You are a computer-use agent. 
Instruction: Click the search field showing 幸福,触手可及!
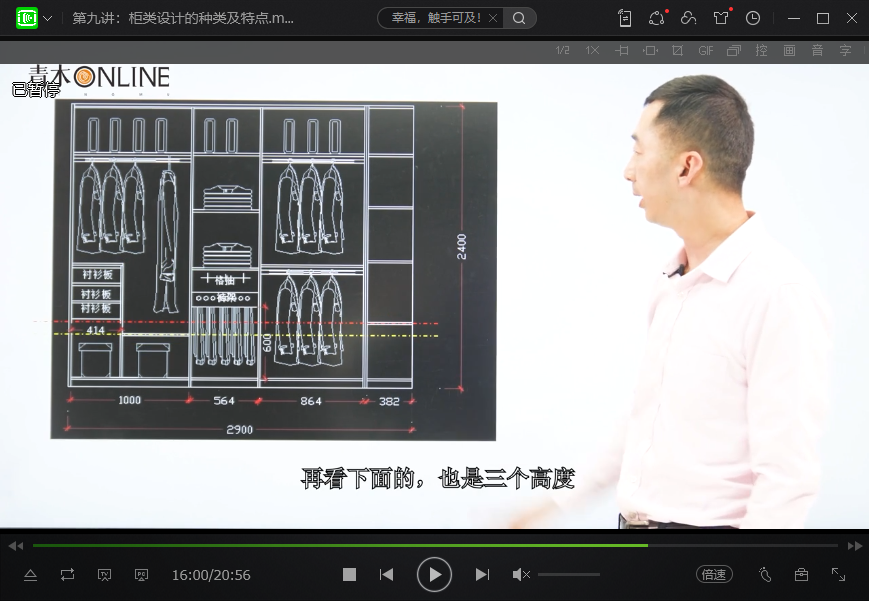click(x=436, y=18)
